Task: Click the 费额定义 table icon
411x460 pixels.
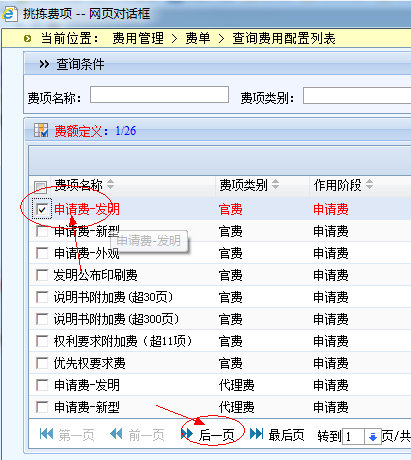Action: tap(41, 130)
